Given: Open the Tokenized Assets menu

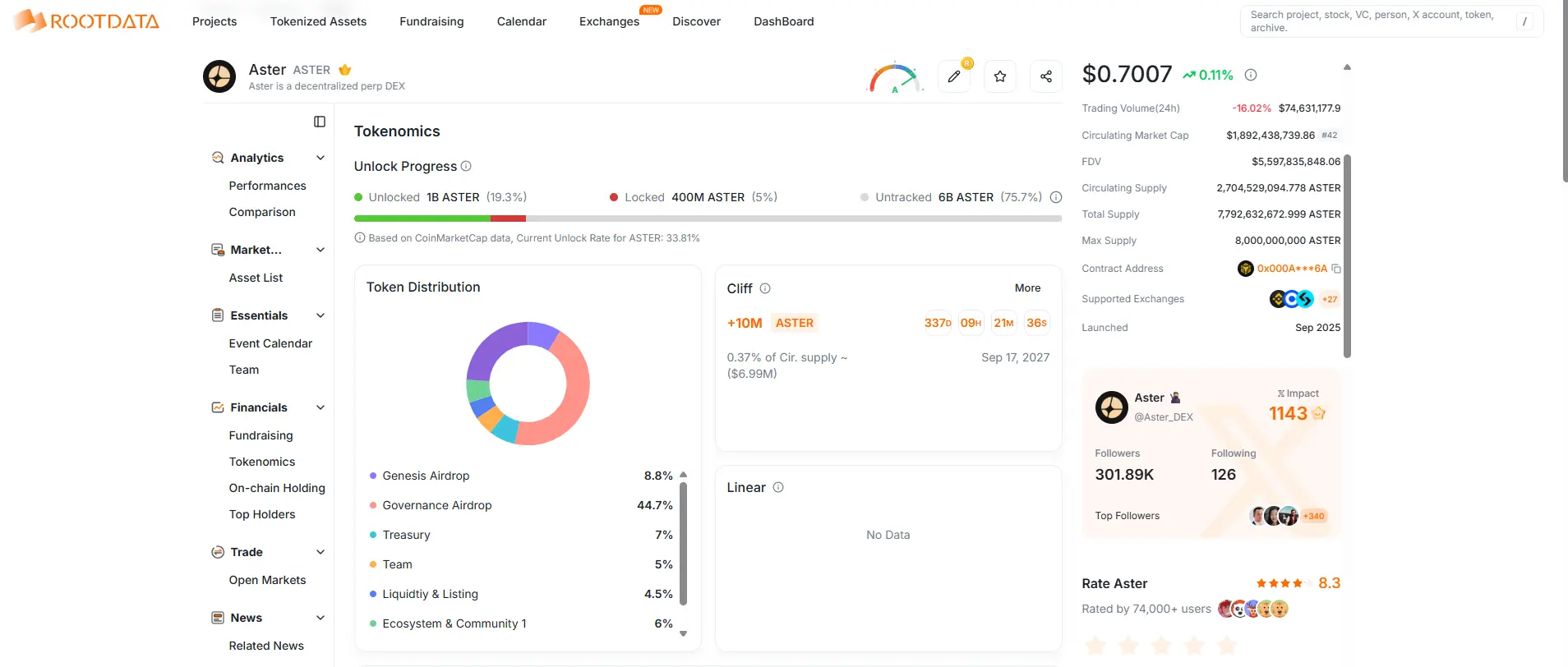Looking at the screenshot, I should 318,21.
